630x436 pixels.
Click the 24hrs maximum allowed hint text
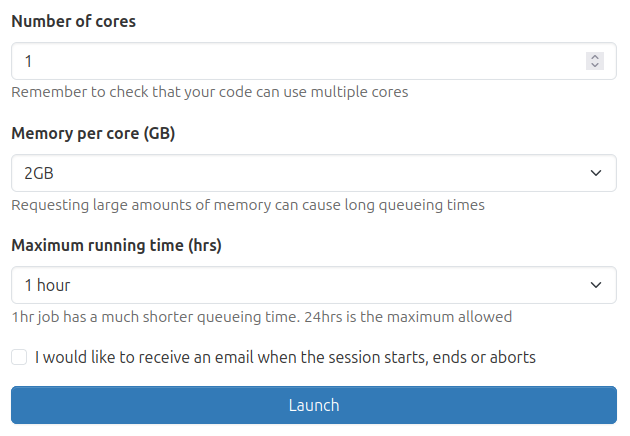click(x=261, y=317)
